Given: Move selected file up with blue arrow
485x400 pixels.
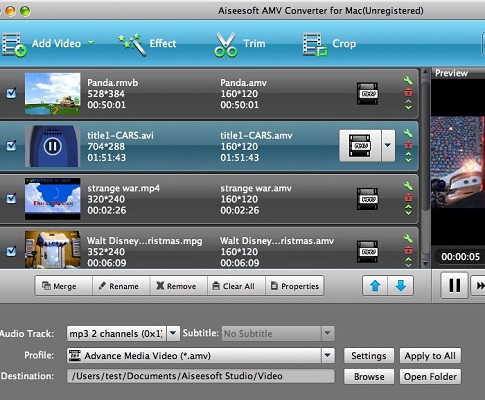Looking at the screenshot, I should pos(375,286).
